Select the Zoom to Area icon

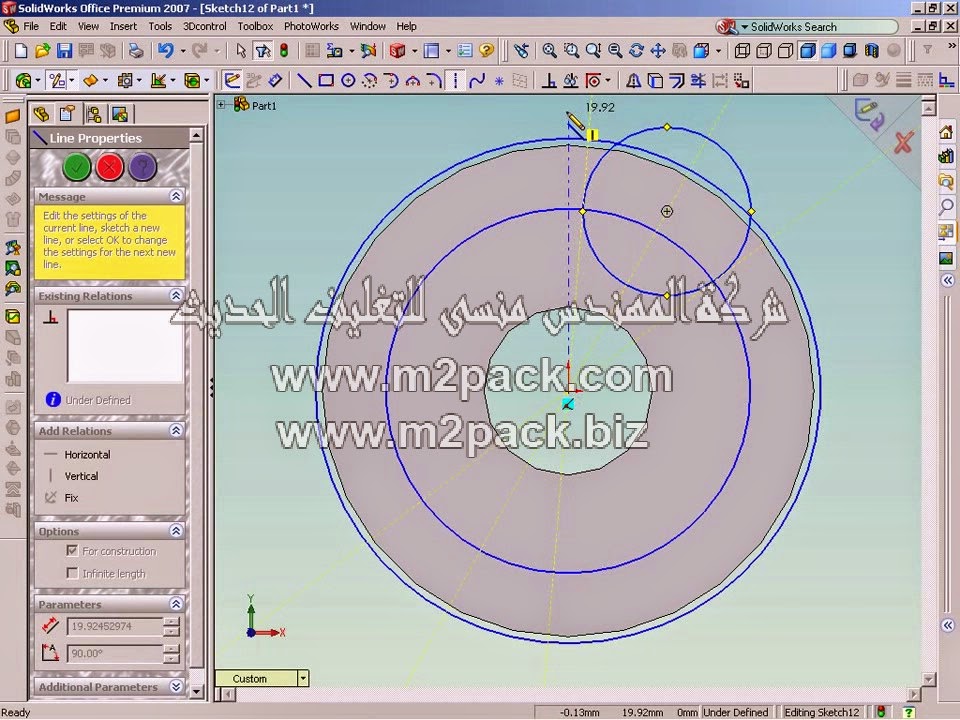pos(571,50)
